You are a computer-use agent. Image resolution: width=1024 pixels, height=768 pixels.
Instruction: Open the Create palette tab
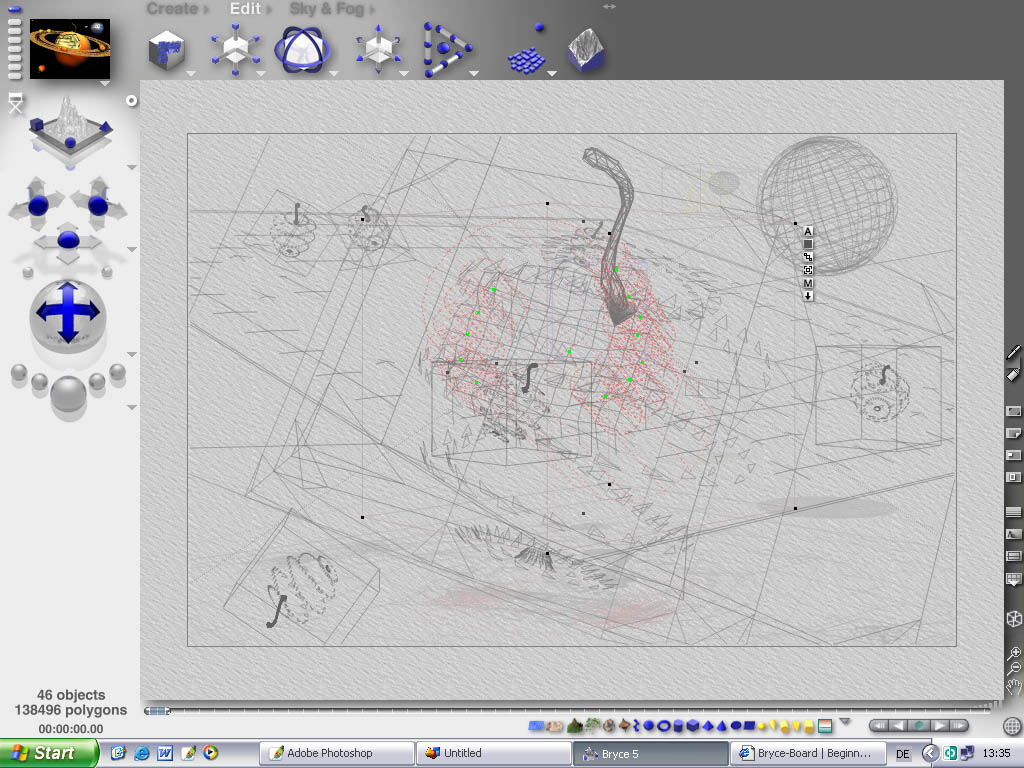coord(172,9)
